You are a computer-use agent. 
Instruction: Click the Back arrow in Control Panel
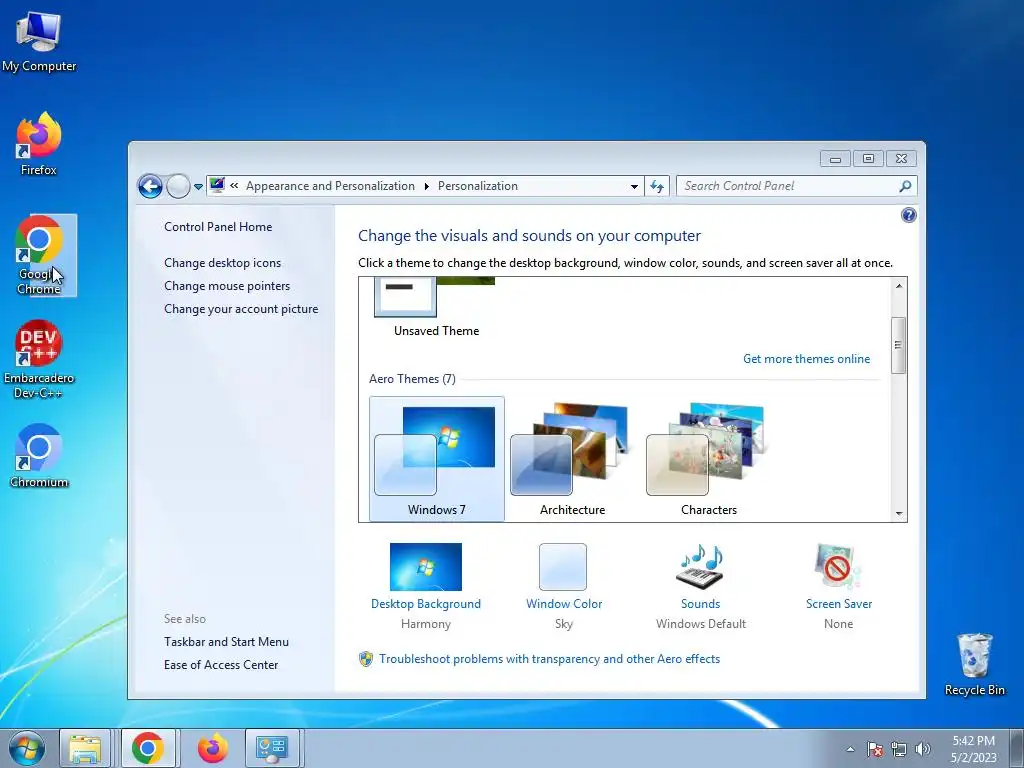(150, 186)
